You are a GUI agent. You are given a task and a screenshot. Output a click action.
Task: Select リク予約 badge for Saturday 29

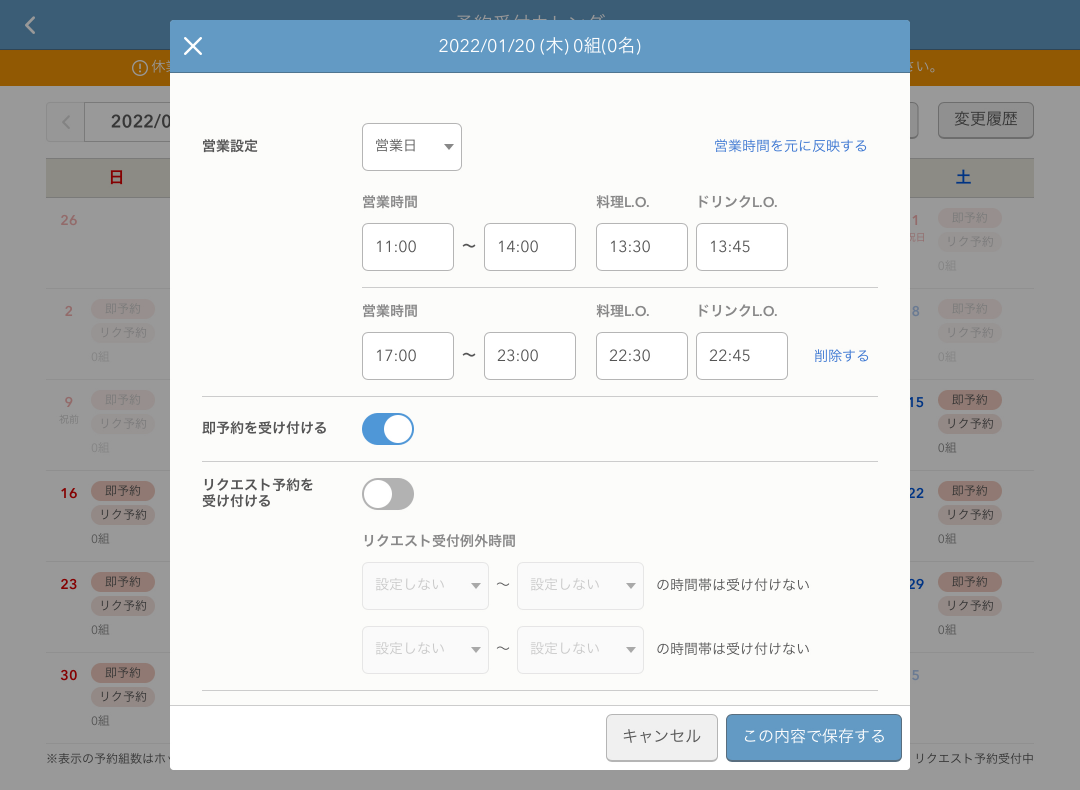click(970, 605)
